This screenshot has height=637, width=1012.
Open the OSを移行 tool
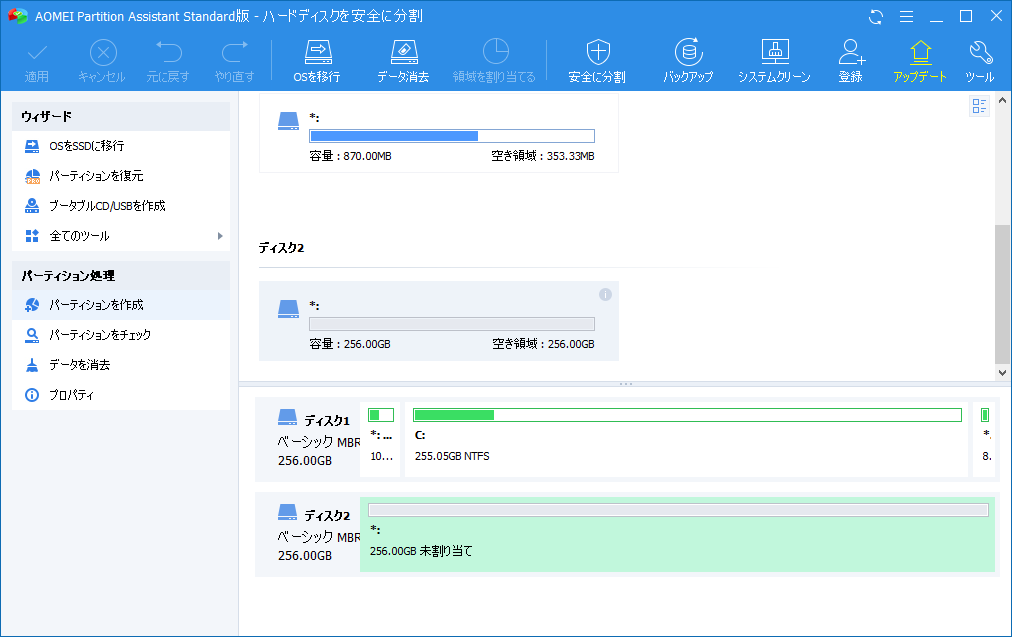[x=317, y=61]
